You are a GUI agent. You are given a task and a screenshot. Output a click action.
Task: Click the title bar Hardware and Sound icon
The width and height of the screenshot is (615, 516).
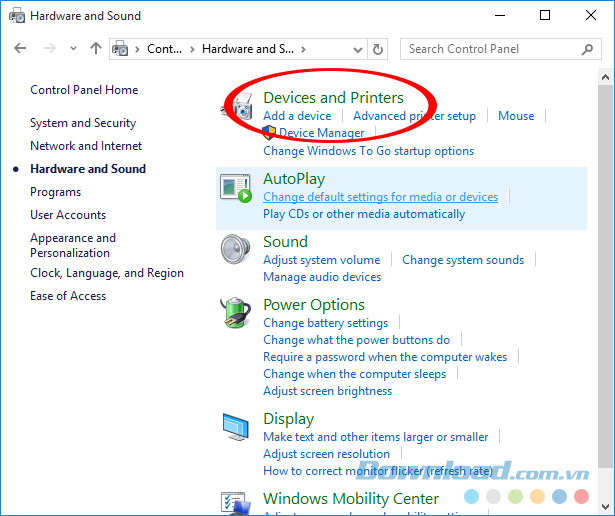click(x=17, y=16)
